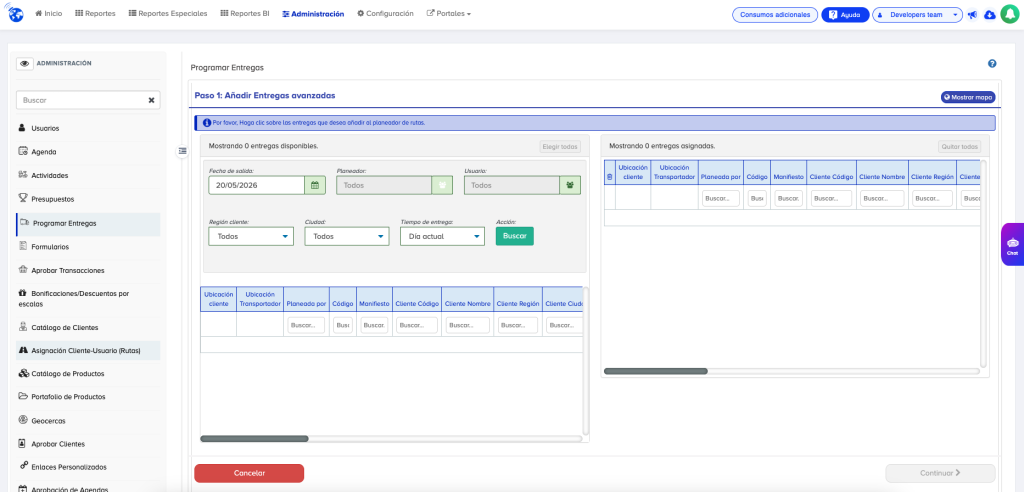Open Administración menu

(313, 14)
